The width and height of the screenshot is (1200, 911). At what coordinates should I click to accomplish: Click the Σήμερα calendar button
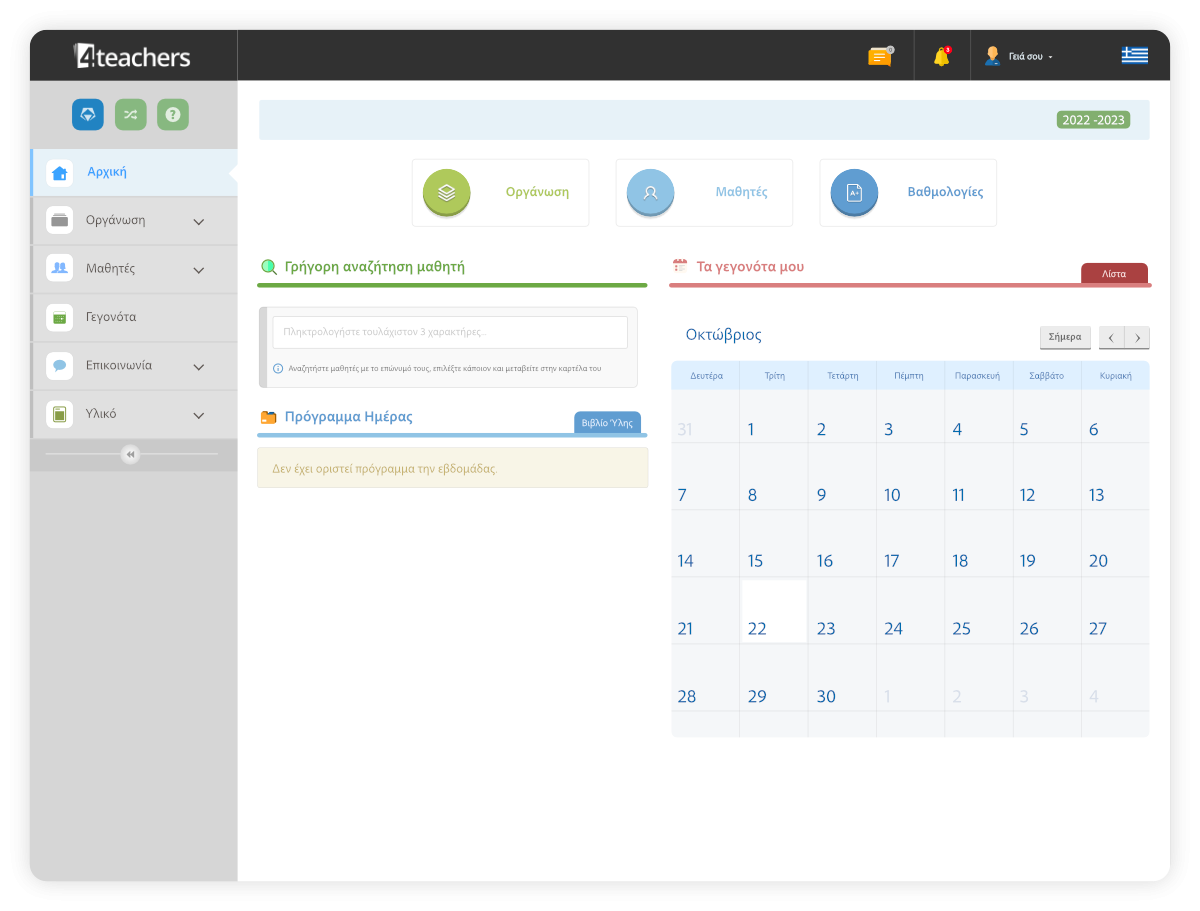pyautogui.click(x=1064, y=338)
